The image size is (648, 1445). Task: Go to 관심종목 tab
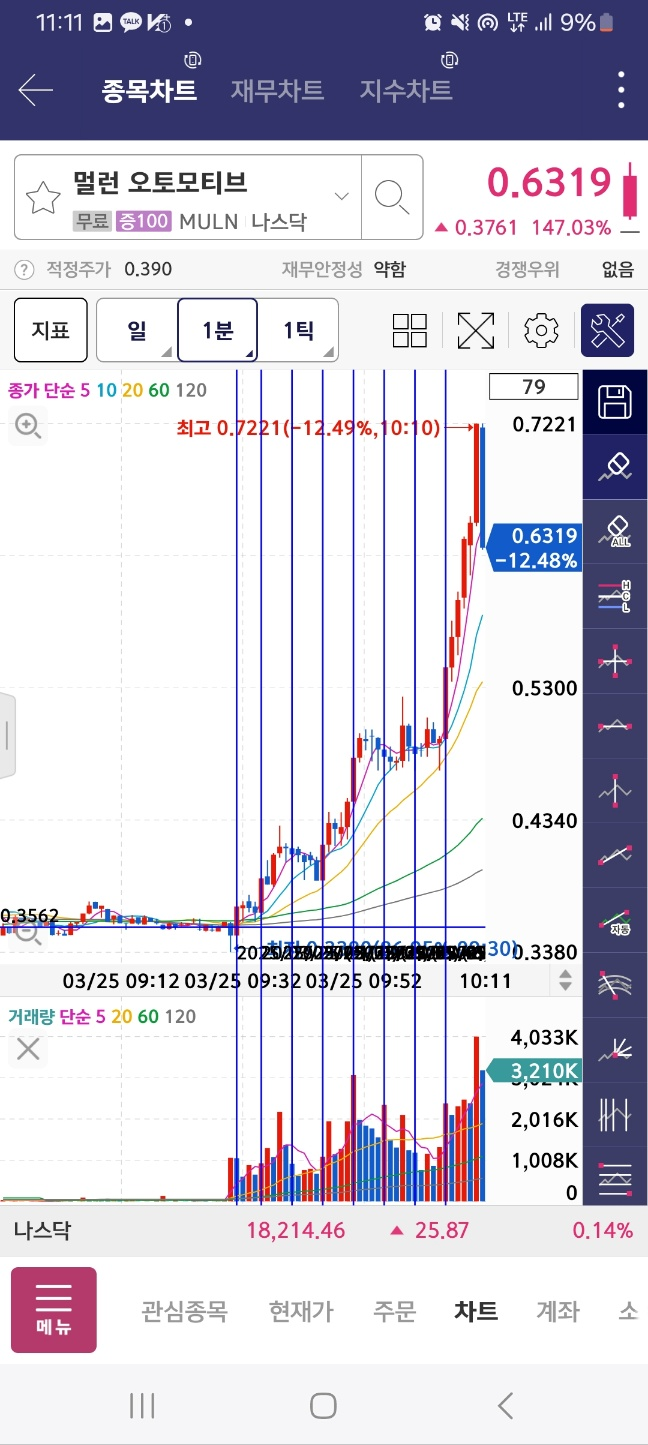point(184,1311)
